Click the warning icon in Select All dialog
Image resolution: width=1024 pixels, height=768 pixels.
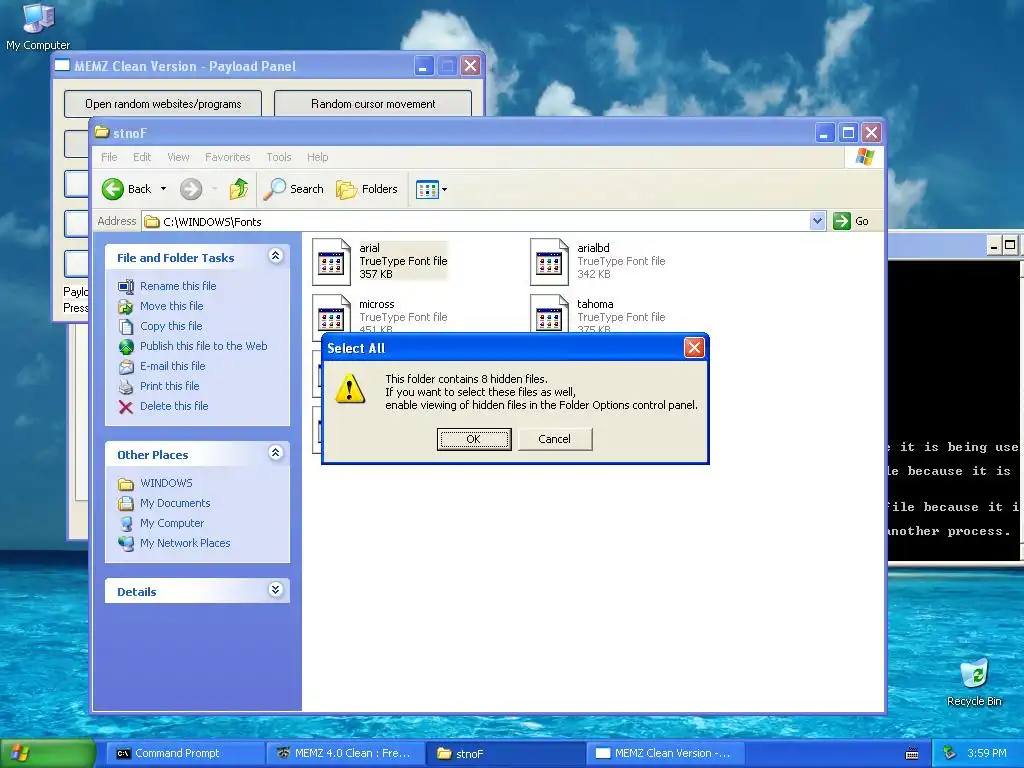[350, 389]
